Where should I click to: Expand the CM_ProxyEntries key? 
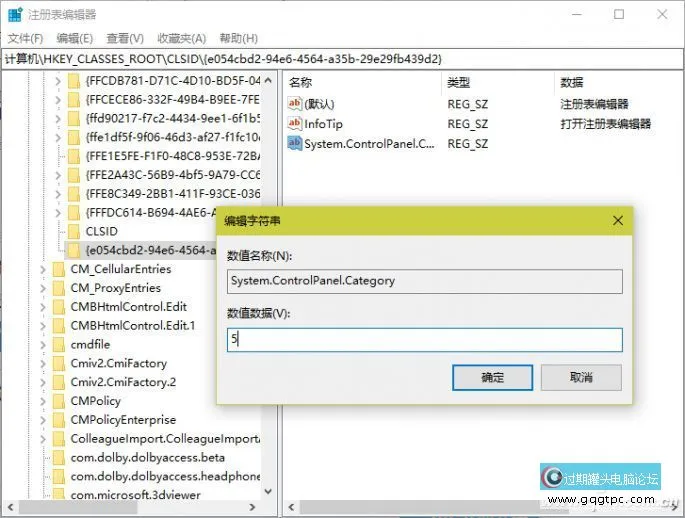point(43,288)
